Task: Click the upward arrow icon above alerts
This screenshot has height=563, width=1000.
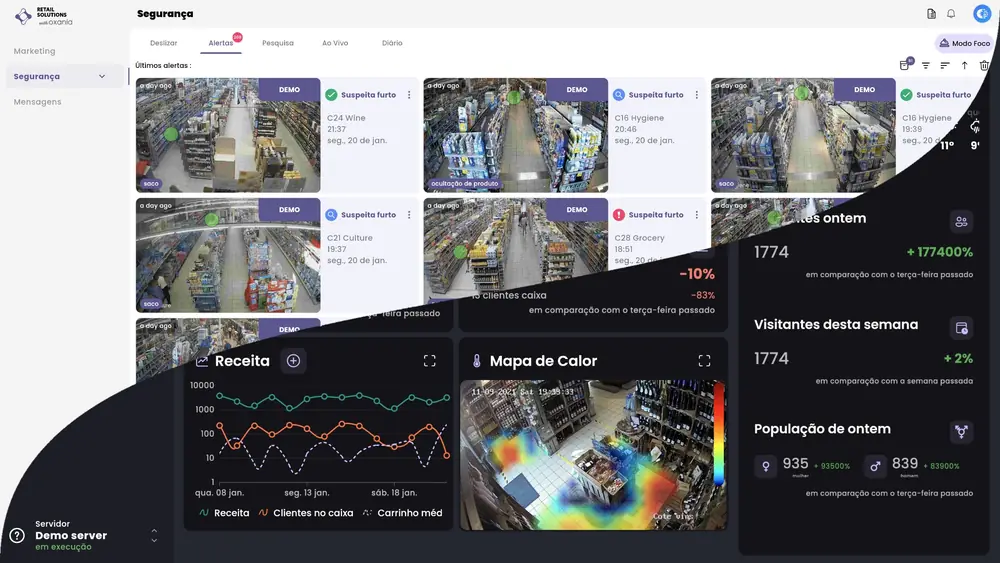Action: pos(964,65)
